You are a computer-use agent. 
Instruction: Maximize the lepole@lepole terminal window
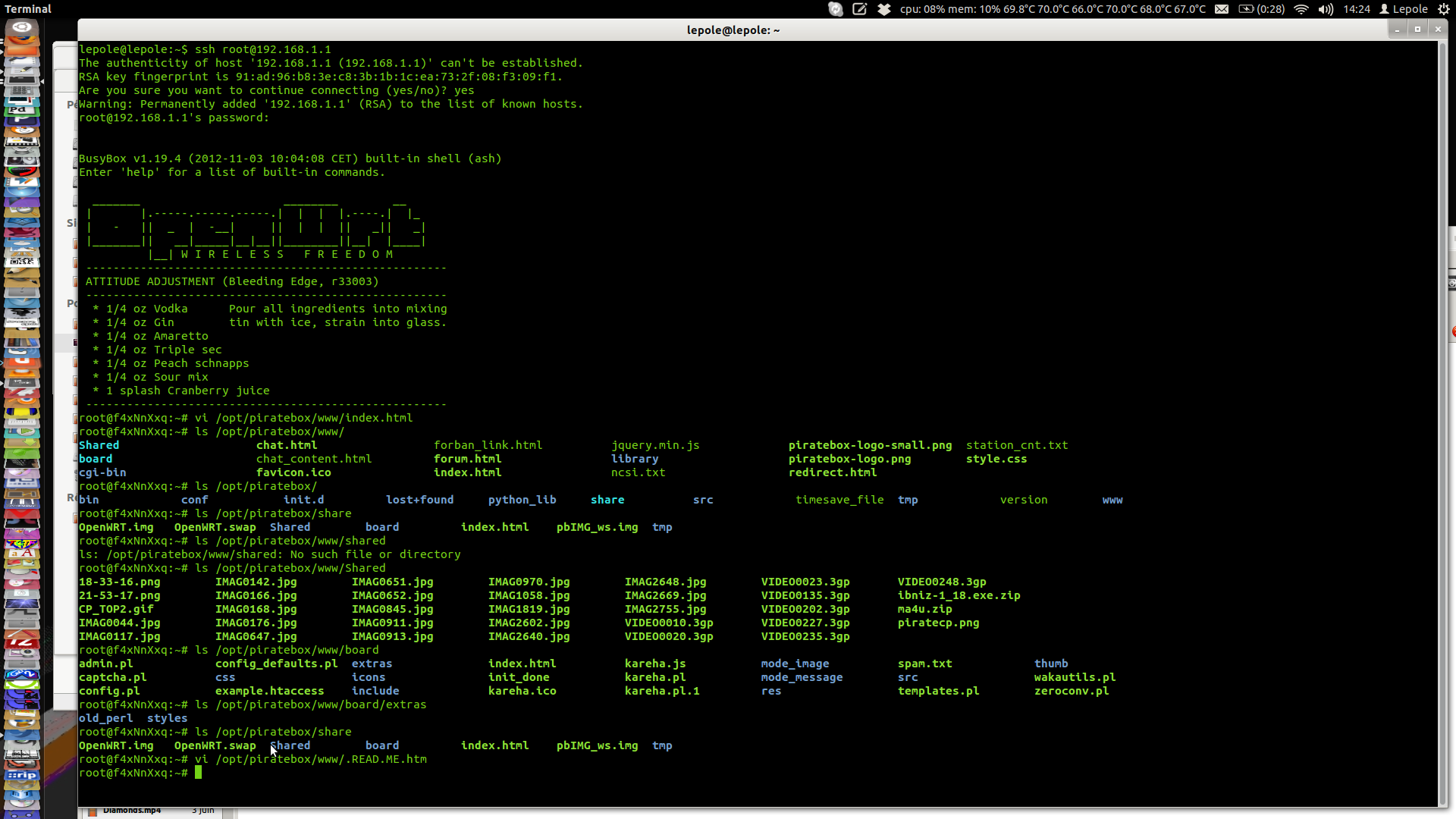1417,30
